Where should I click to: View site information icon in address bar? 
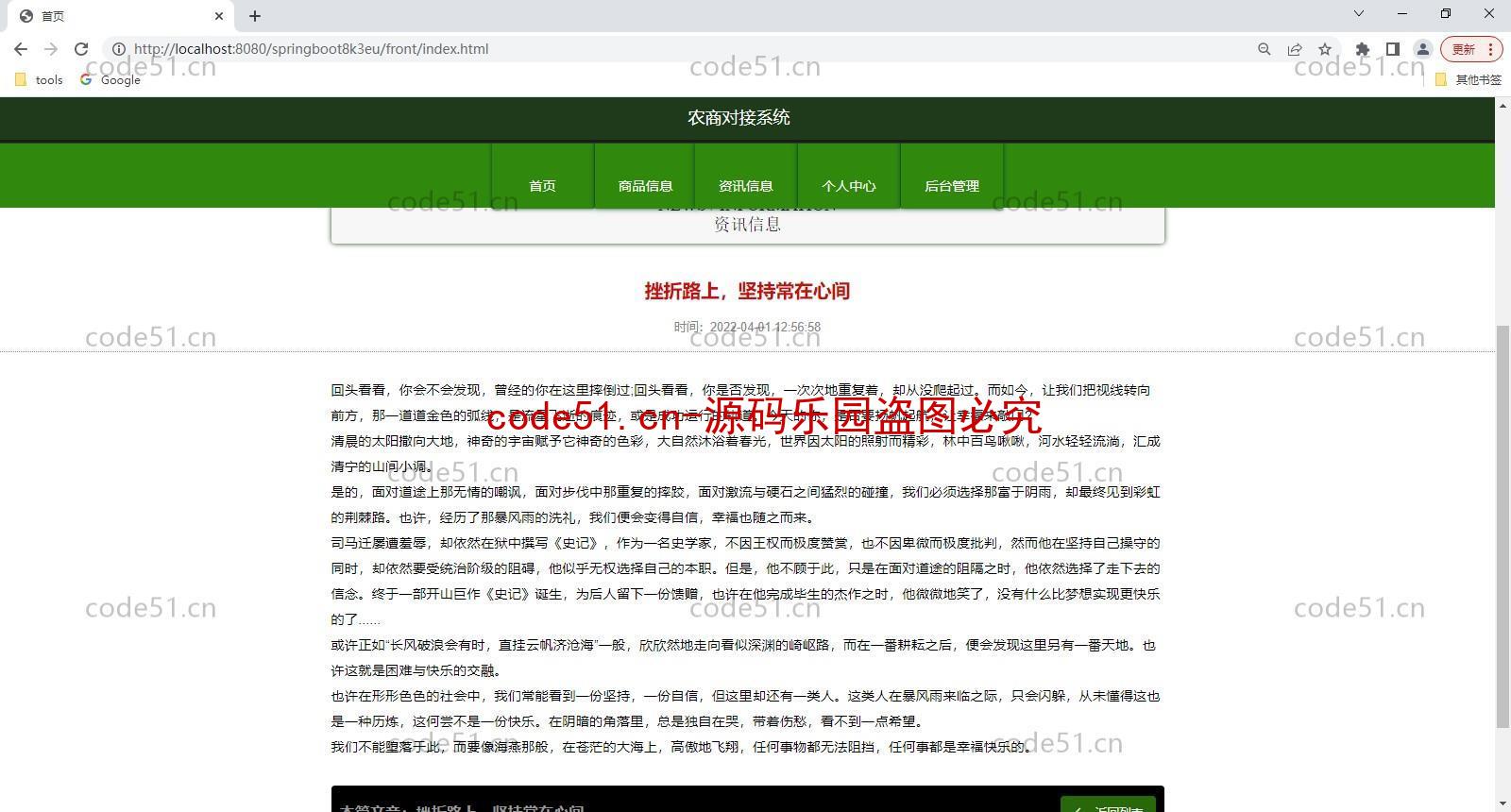point(119,49)
